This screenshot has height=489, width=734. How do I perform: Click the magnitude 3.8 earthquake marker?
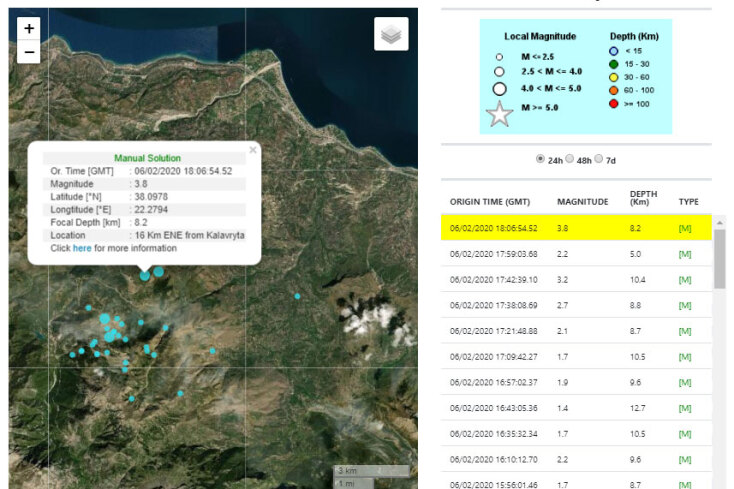click(145, 275)
